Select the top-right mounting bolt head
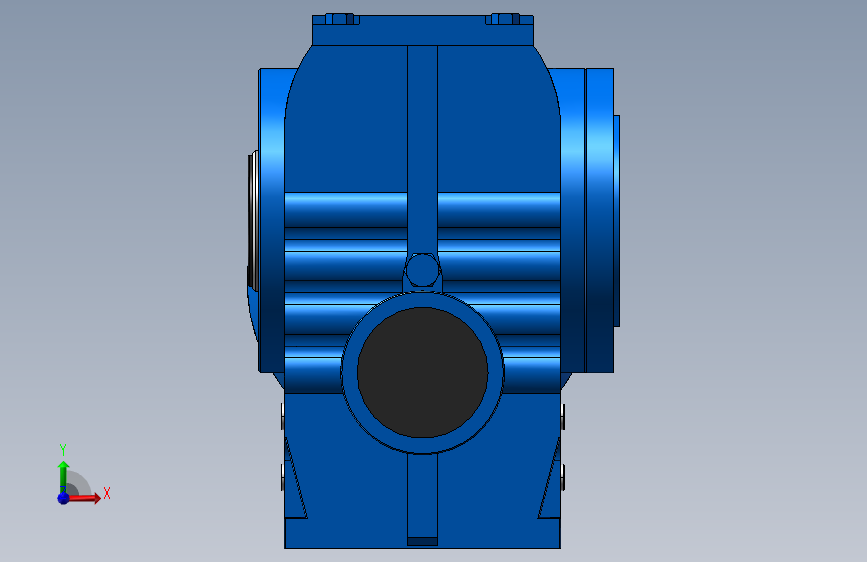The image size is (867, 562). pos(506,19)
